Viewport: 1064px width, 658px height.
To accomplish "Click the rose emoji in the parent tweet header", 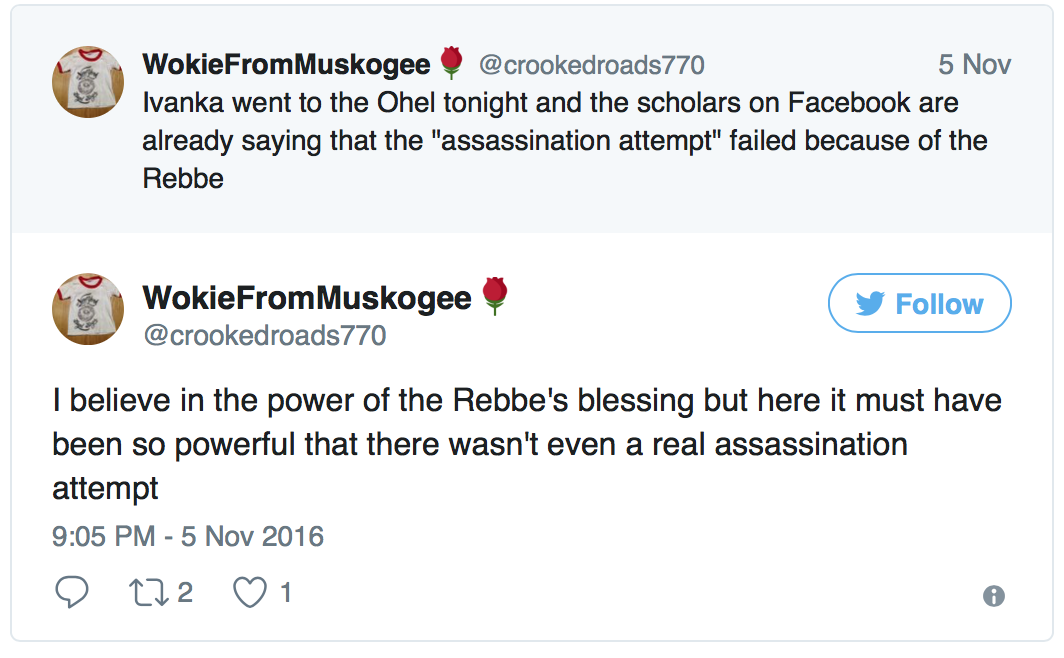I will 452,65.
